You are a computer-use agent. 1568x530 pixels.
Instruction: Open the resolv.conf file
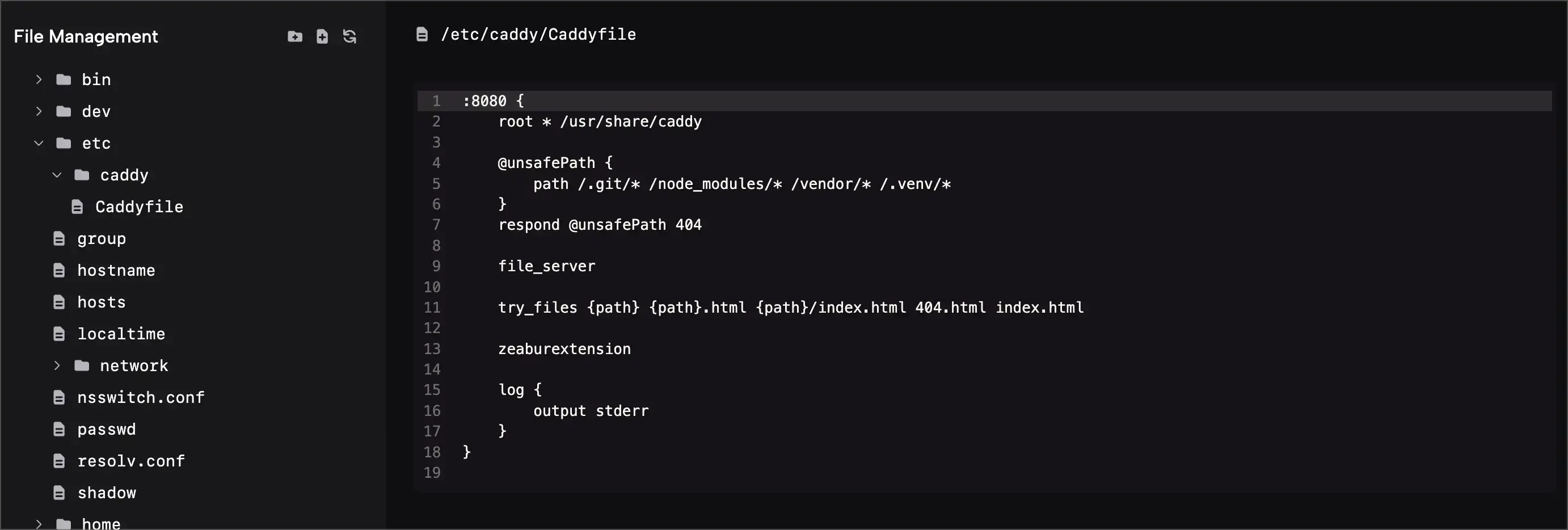[x=131, y=461]
